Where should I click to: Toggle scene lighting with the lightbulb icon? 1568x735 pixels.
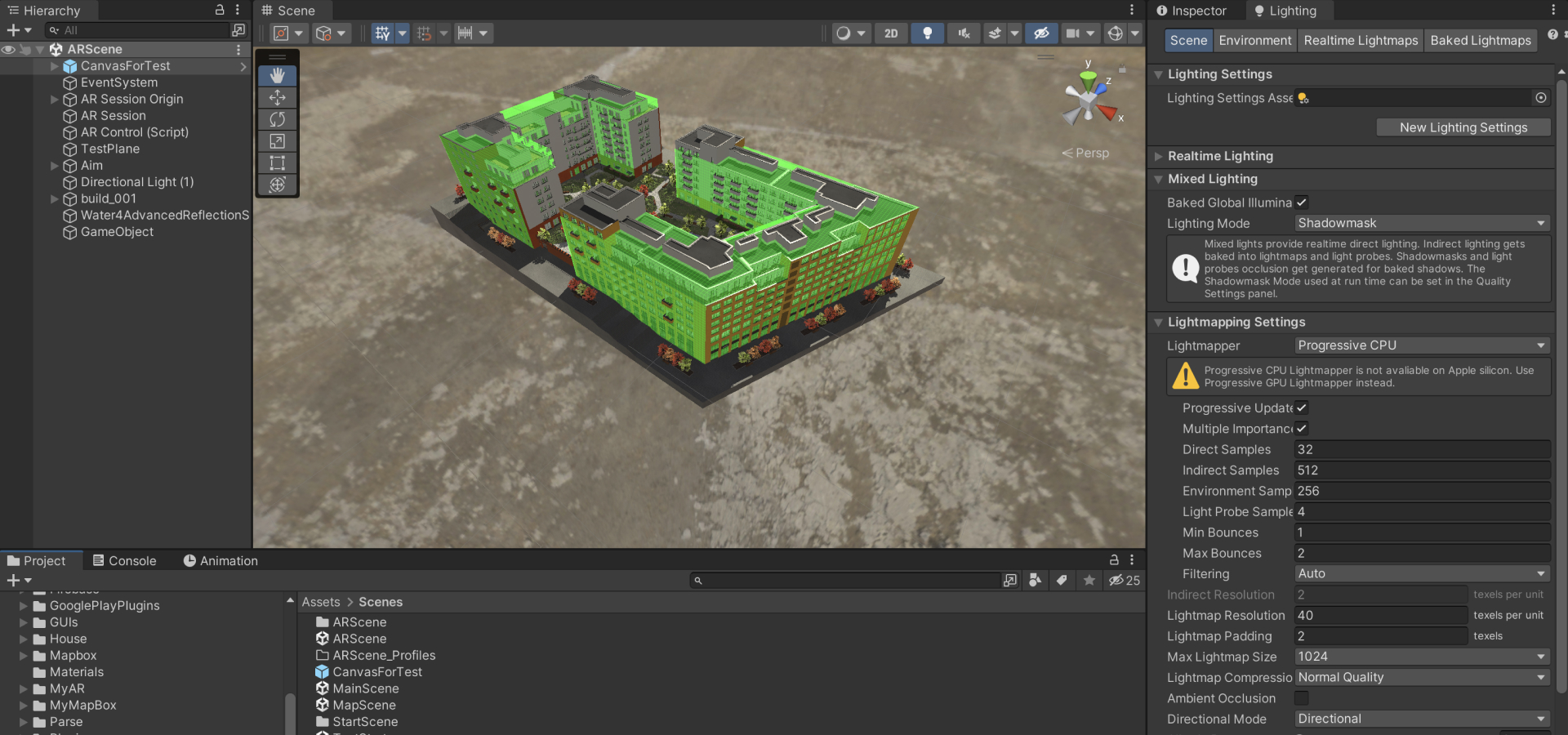927,33
